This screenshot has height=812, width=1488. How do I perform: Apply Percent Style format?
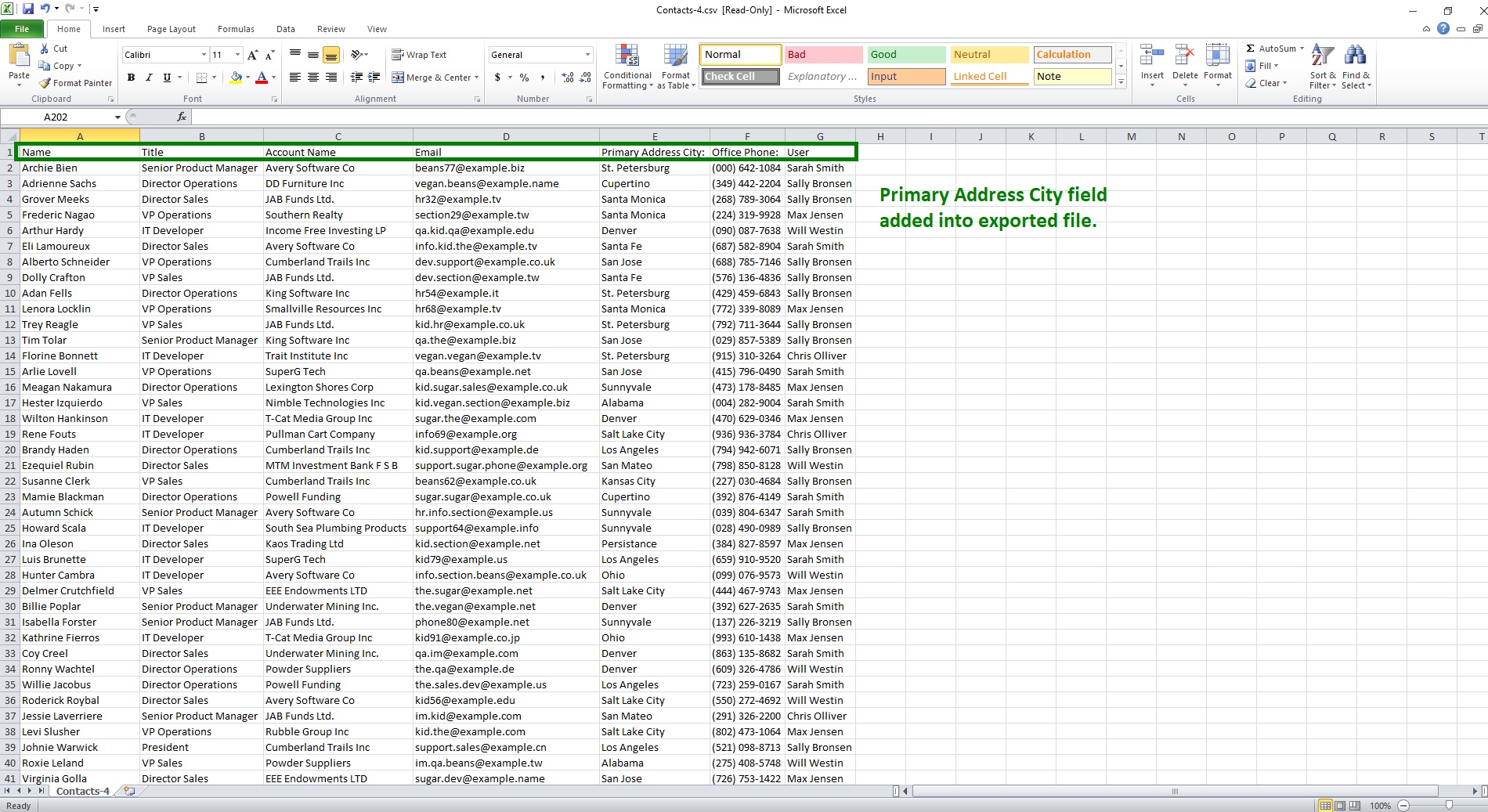click(x=524, y=78)
